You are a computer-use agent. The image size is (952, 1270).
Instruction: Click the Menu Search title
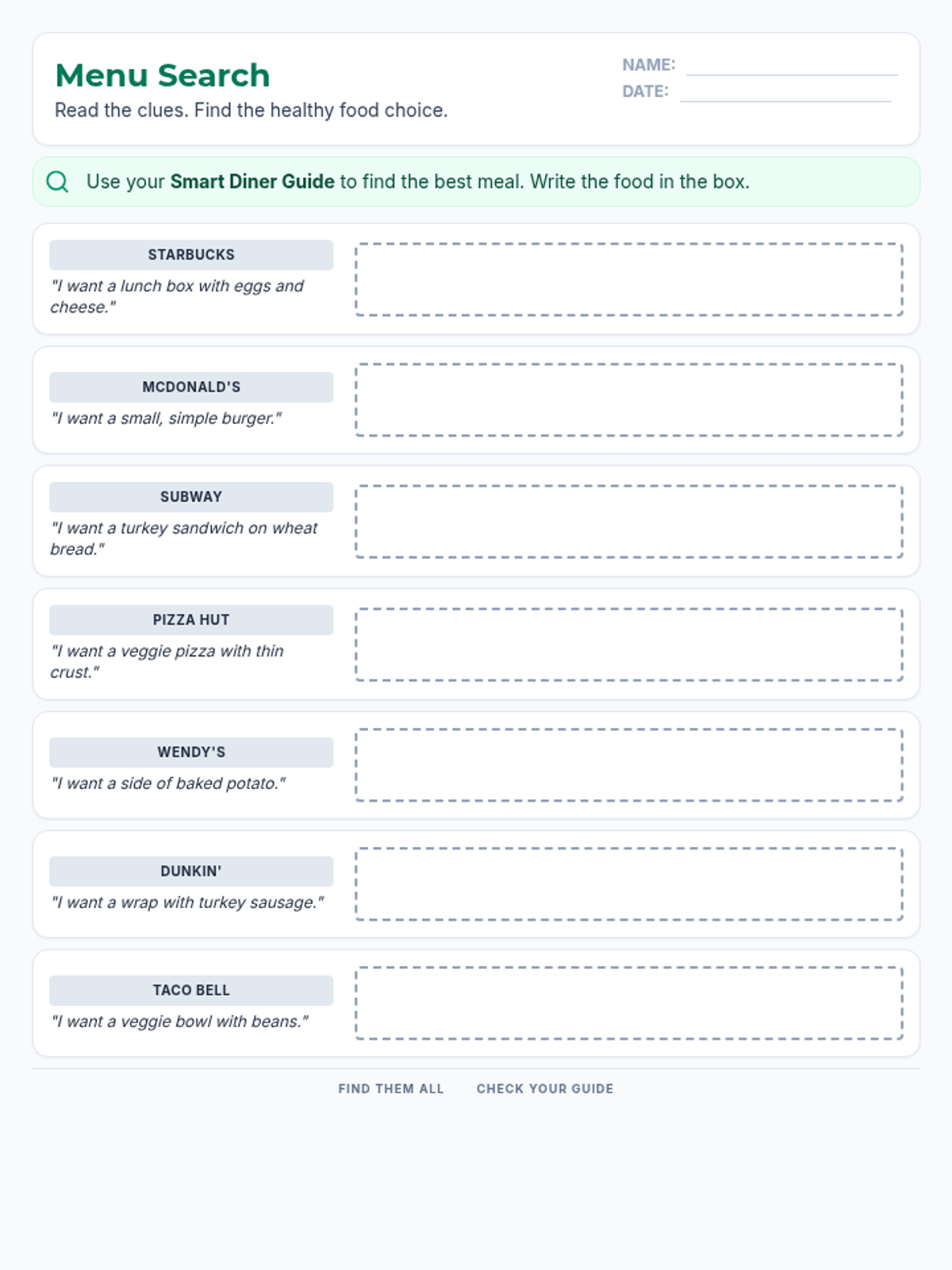[163, 75]
